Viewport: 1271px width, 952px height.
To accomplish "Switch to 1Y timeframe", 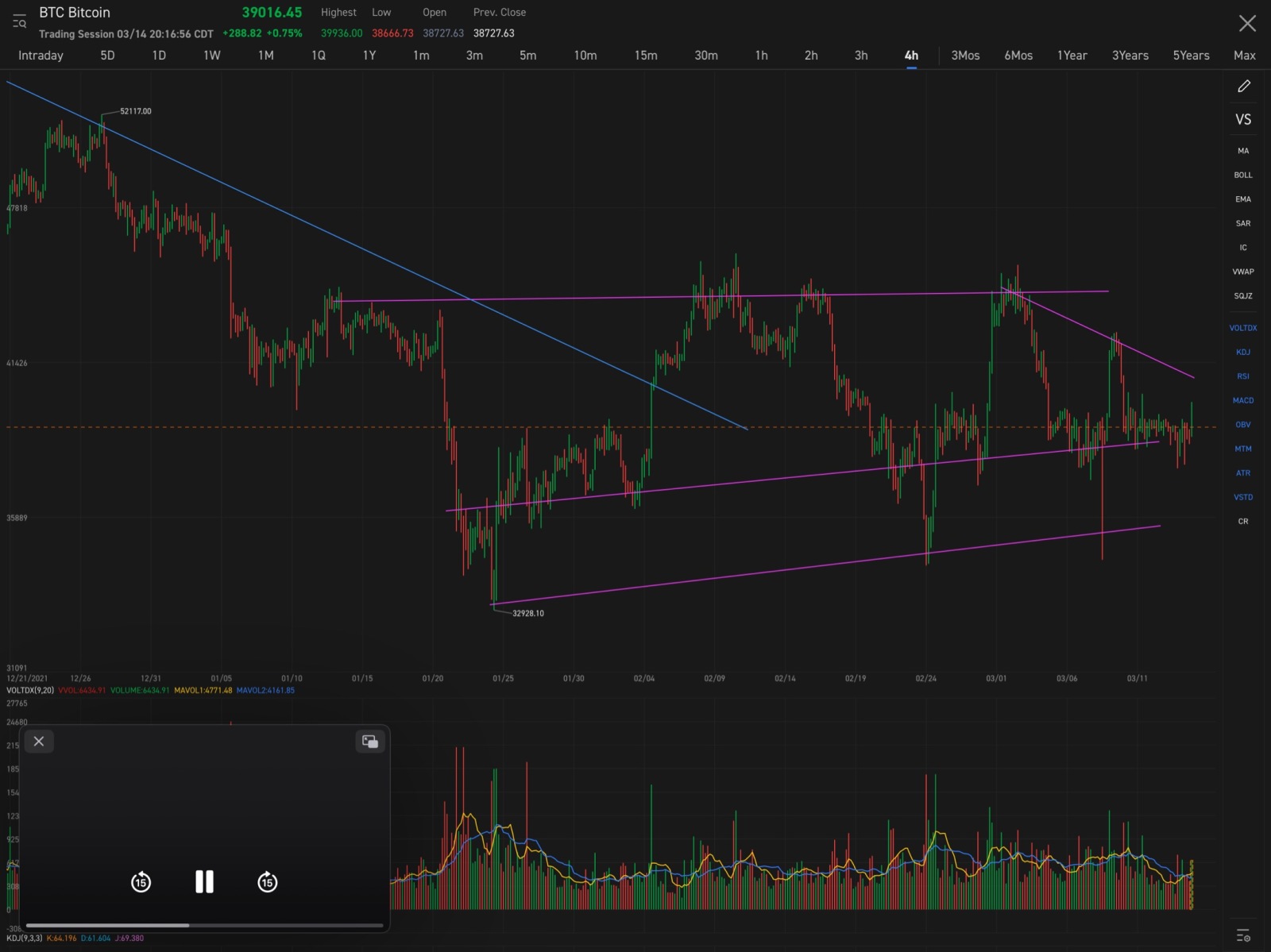I will point(369,56).
